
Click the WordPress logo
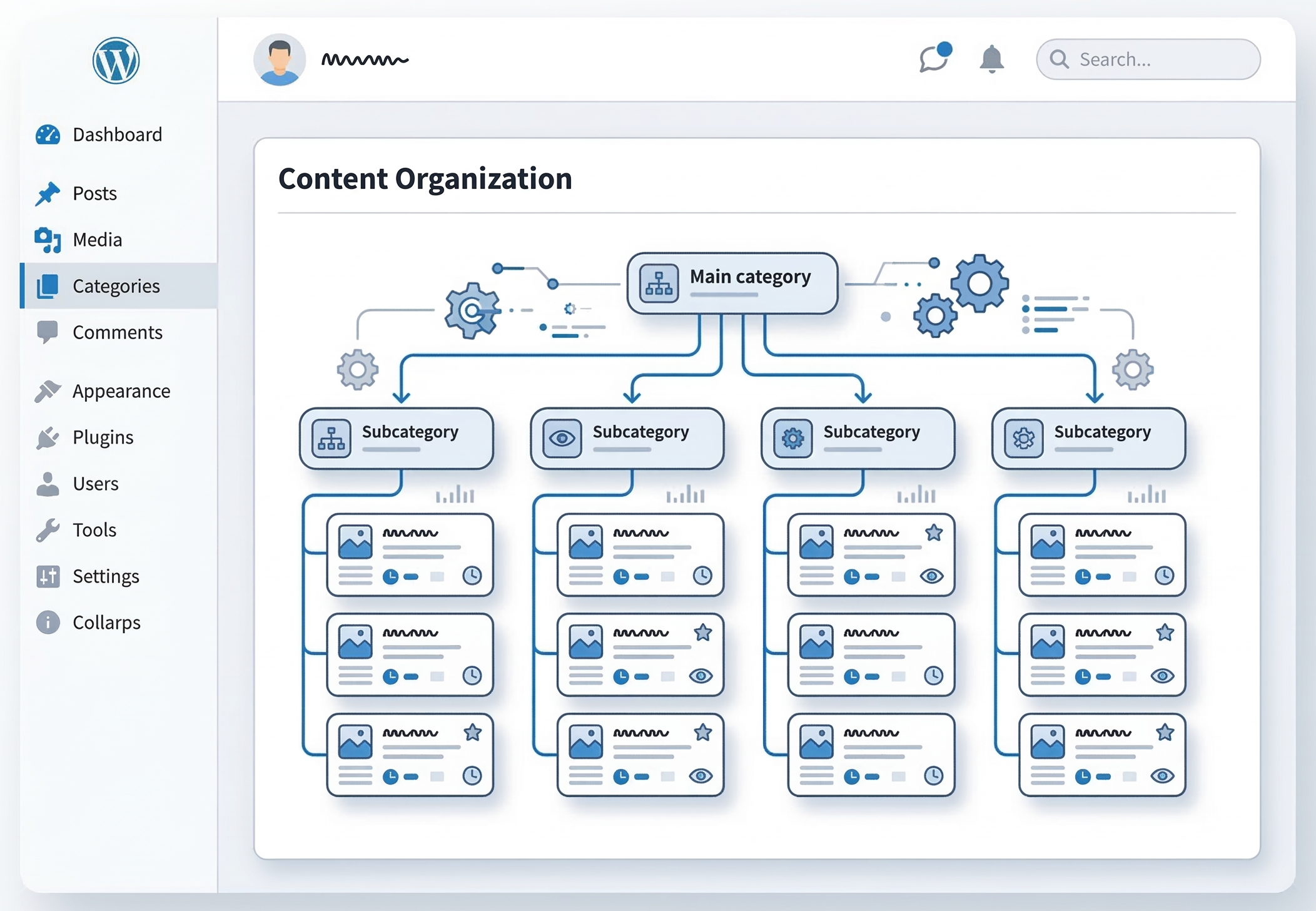(116, 61)
